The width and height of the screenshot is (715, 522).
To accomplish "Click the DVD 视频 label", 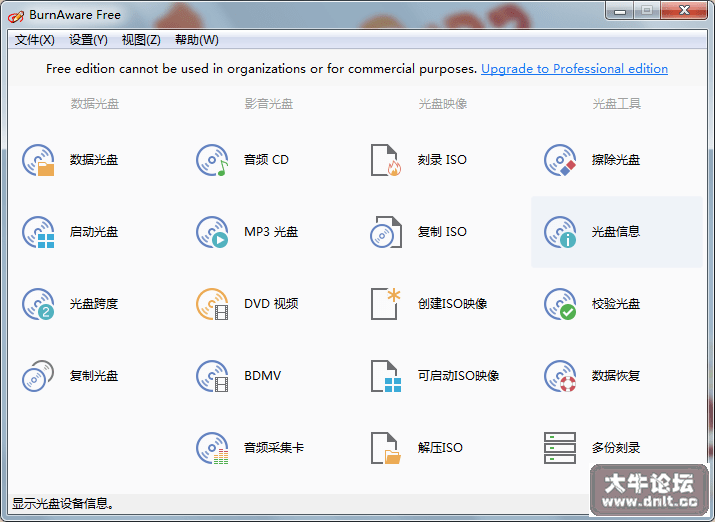I will point(271,304).
